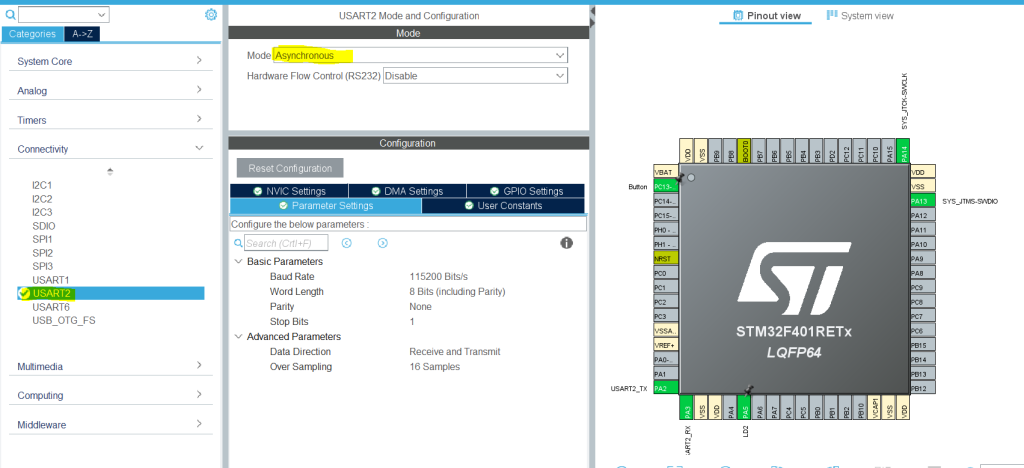Screen dimensions: 1024x468
Task: Open the GPIO Settings tab
Action: pos(526,191)
